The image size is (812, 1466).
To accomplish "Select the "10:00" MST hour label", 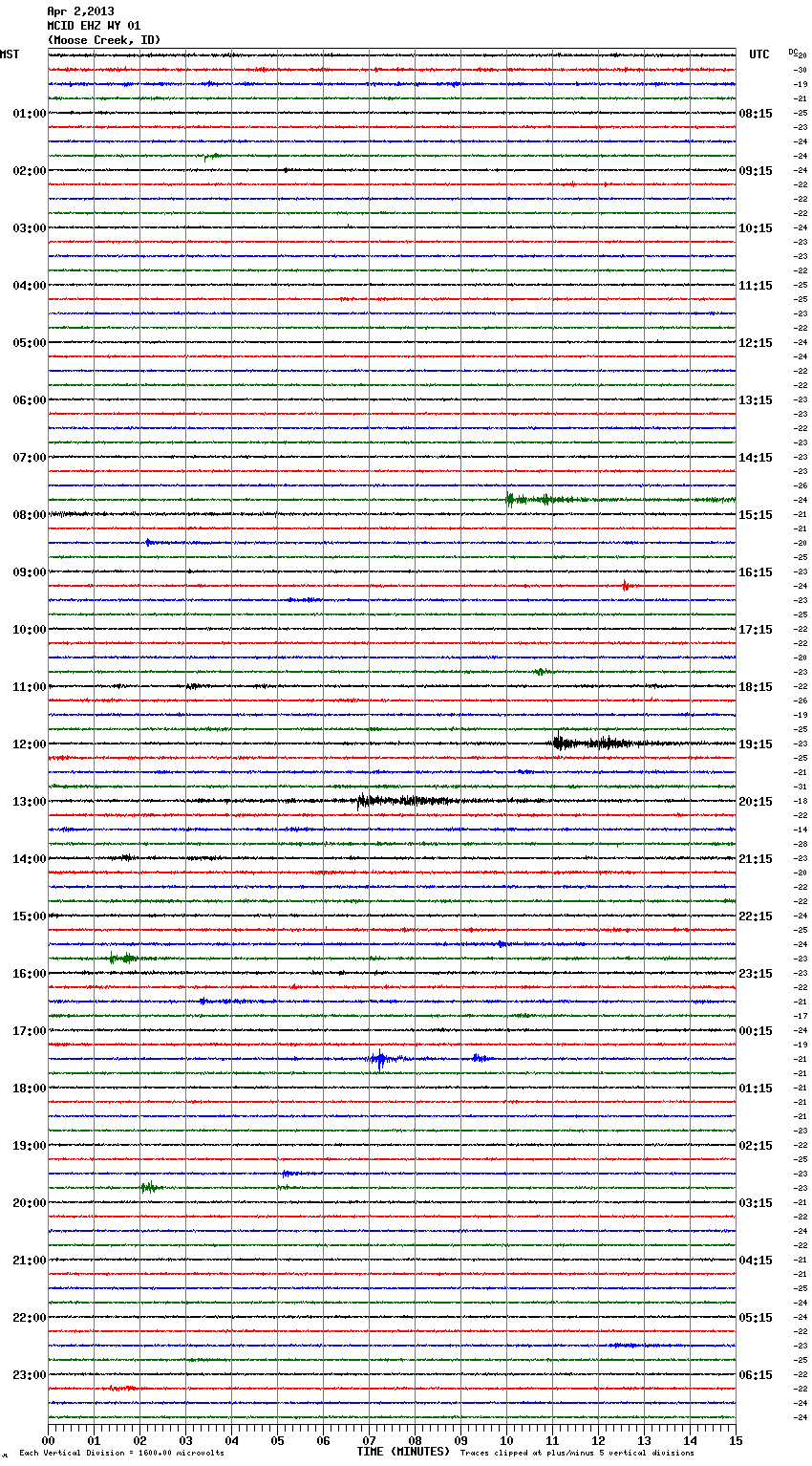I will point(29,630).
